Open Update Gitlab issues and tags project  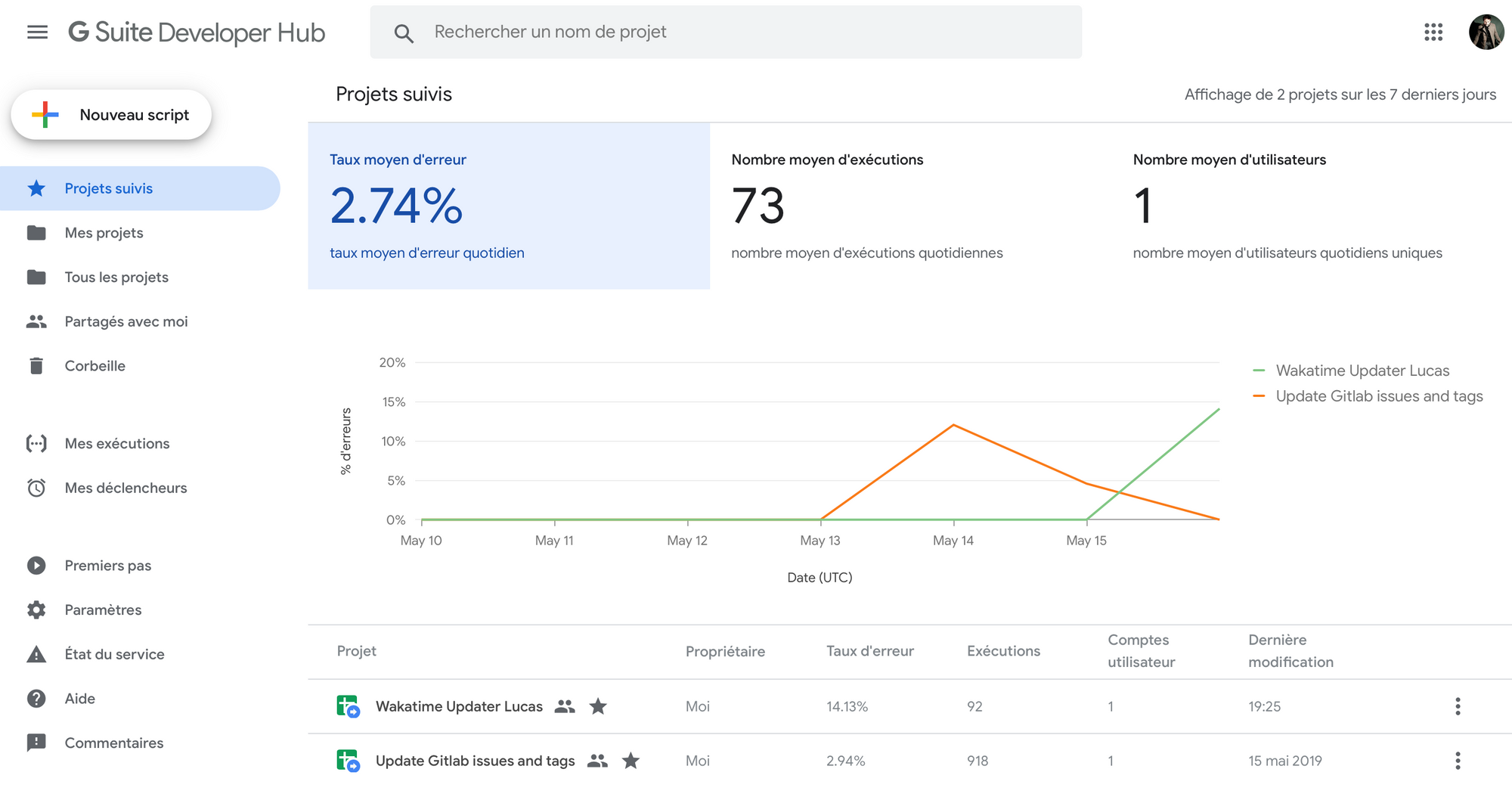point(475,761)
